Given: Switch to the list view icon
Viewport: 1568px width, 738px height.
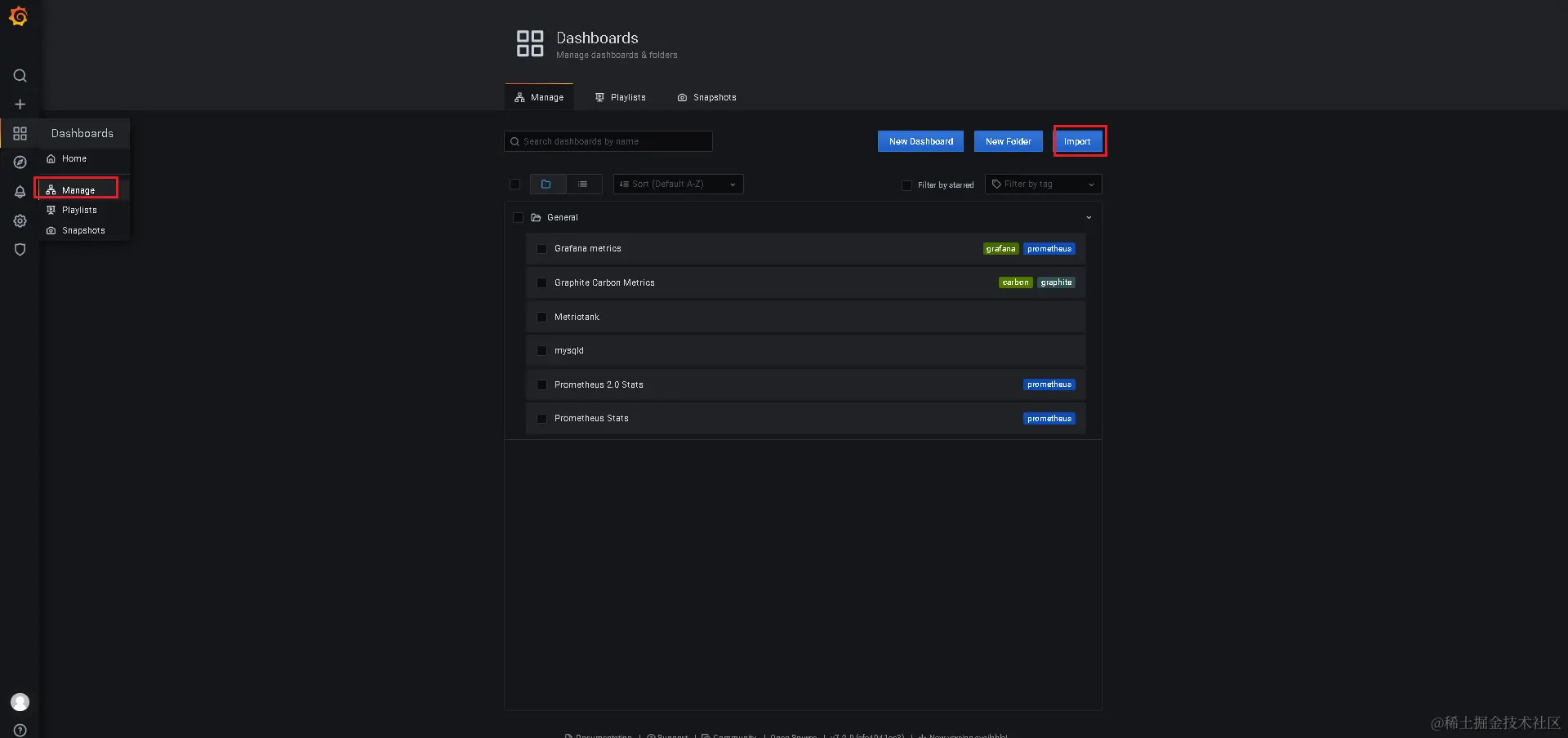Looking at the screenshot, I should click(x=583, y=184).
